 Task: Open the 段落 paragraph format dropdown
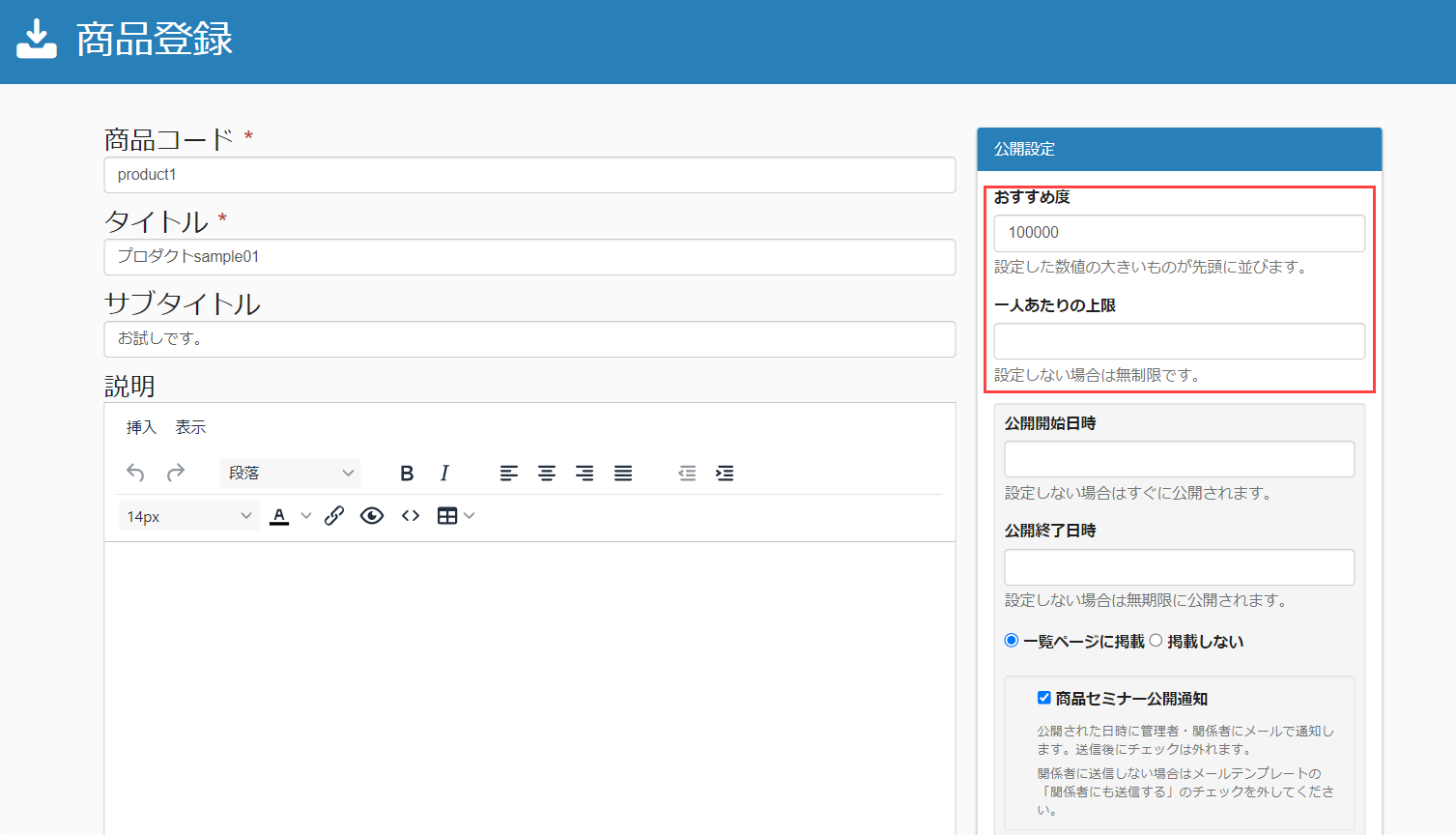click(x=290, y=473)
